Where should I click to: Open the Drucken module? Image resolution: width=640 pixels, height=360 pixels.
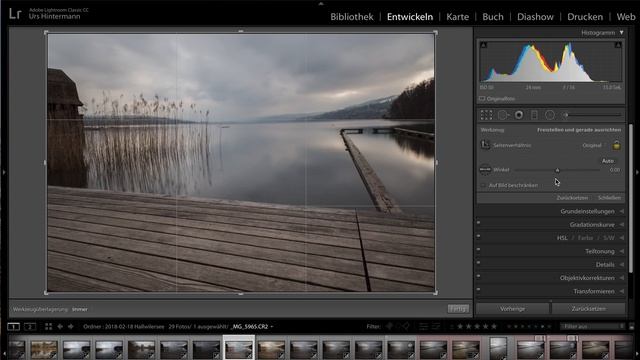tap(585, 17)
